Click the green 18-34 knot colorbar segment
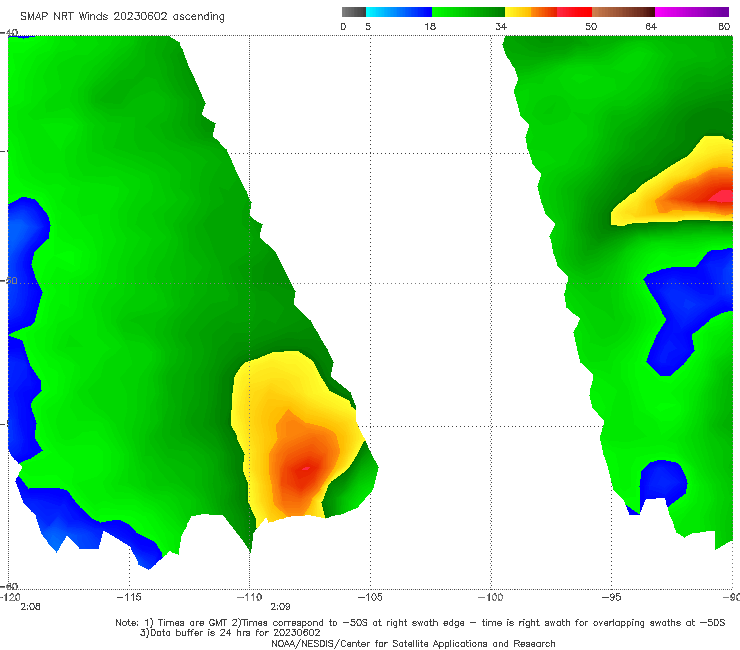 468,12
